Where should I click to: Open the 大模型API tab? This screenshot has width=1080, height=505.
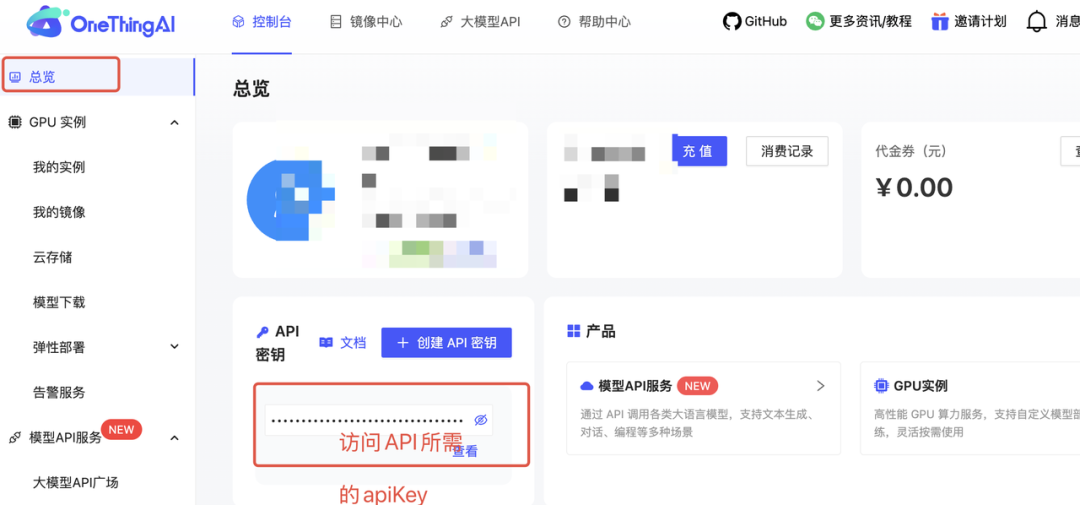tap(480, 21)
